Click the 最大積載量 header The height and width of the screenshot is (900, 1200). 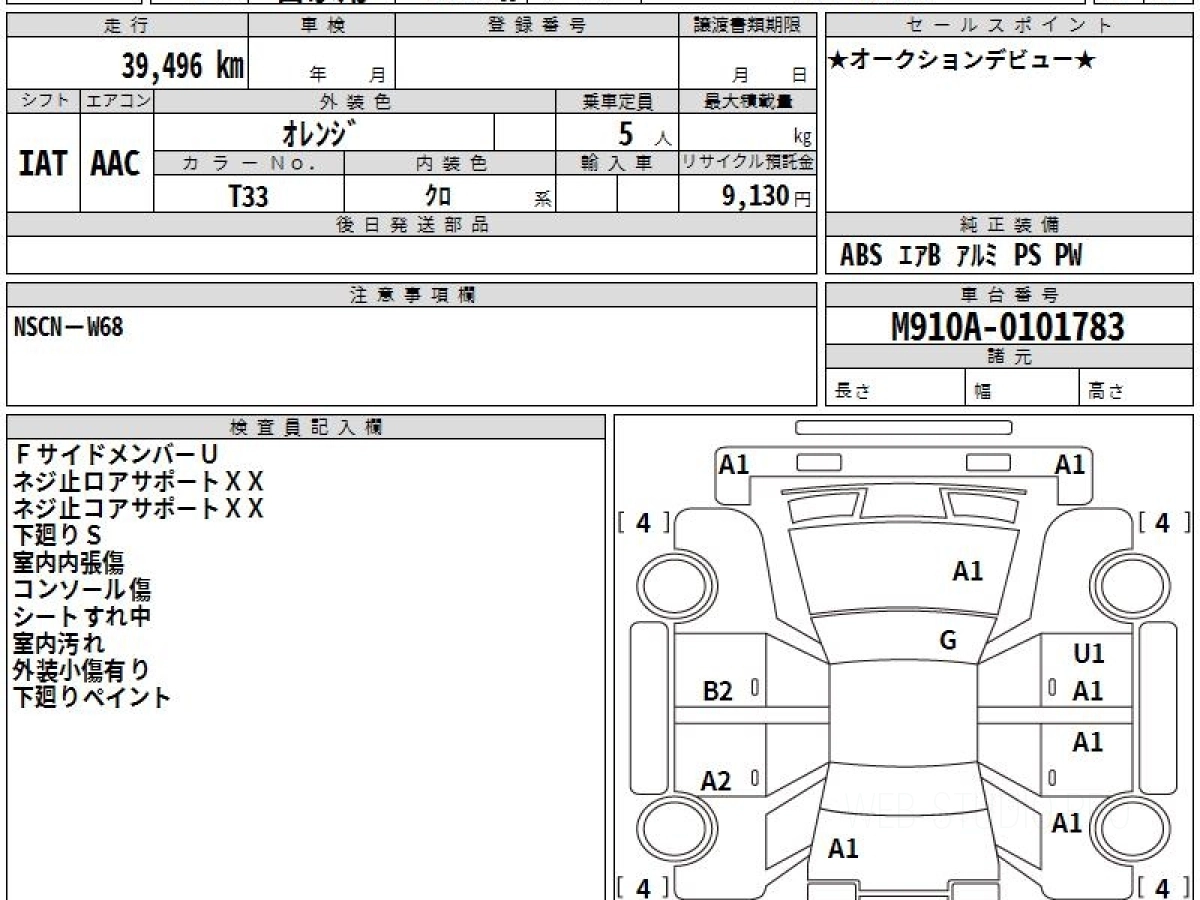click(x=748, y=101)
